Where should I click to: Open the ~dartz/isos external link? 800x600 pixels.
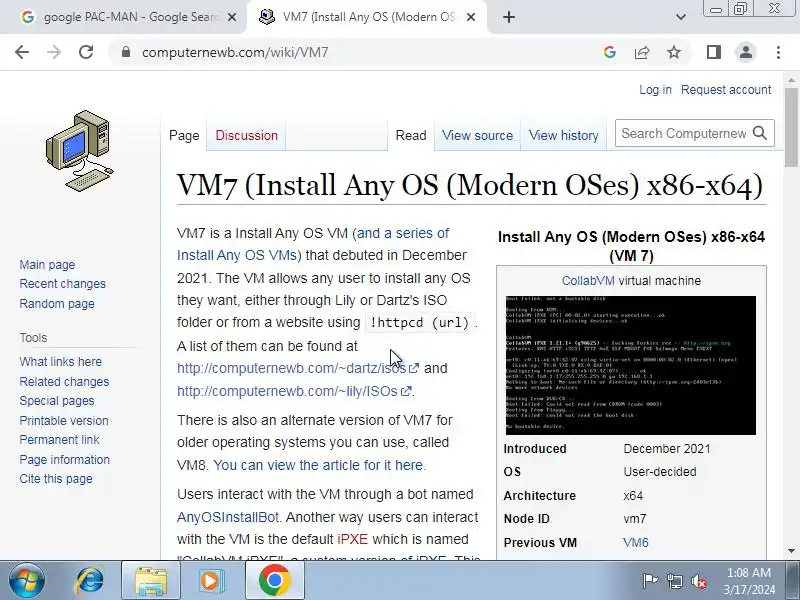(297, 368)
